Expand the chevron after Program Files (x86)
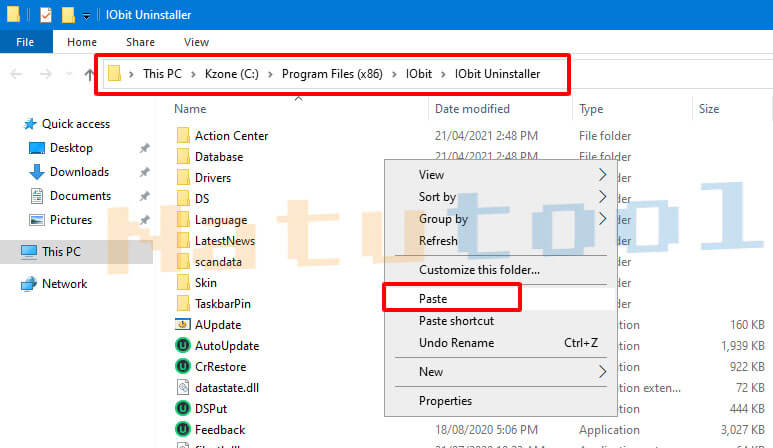 [394, 74]
